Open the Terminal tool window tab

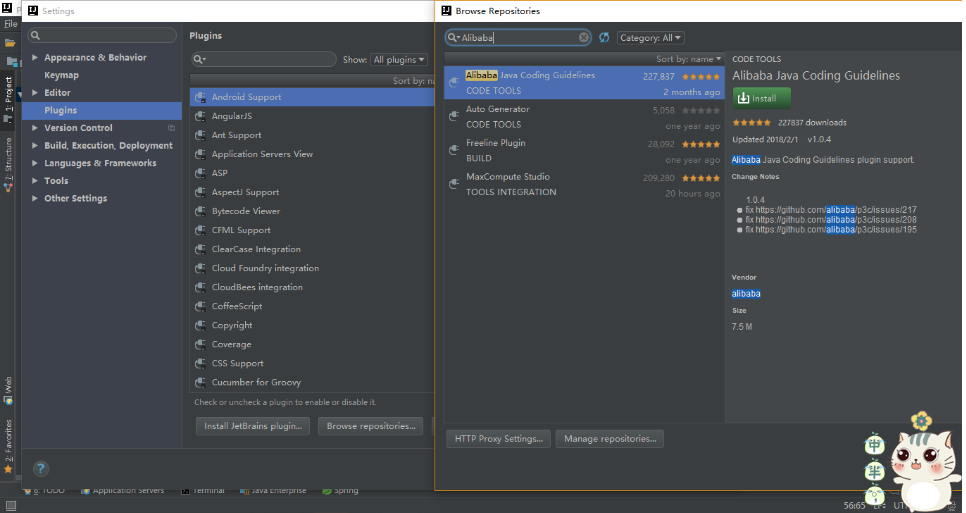203,491
